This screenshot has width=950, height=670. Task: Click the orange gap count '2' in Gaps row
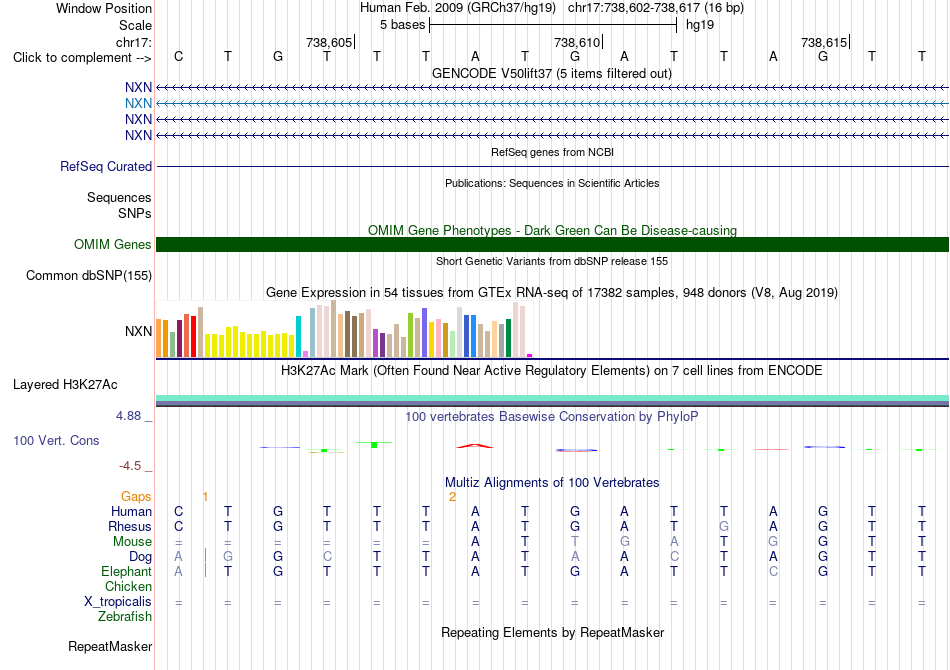(x=452, y=497)
